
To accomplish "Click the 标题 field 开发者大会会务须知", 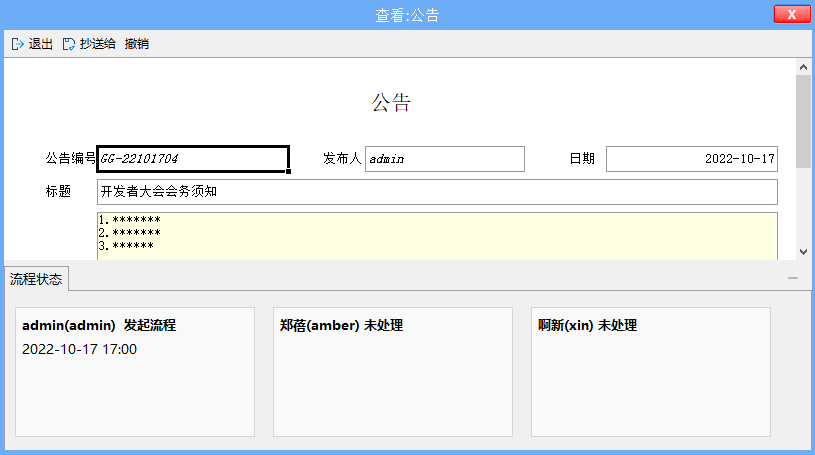I will pos(437,192).
